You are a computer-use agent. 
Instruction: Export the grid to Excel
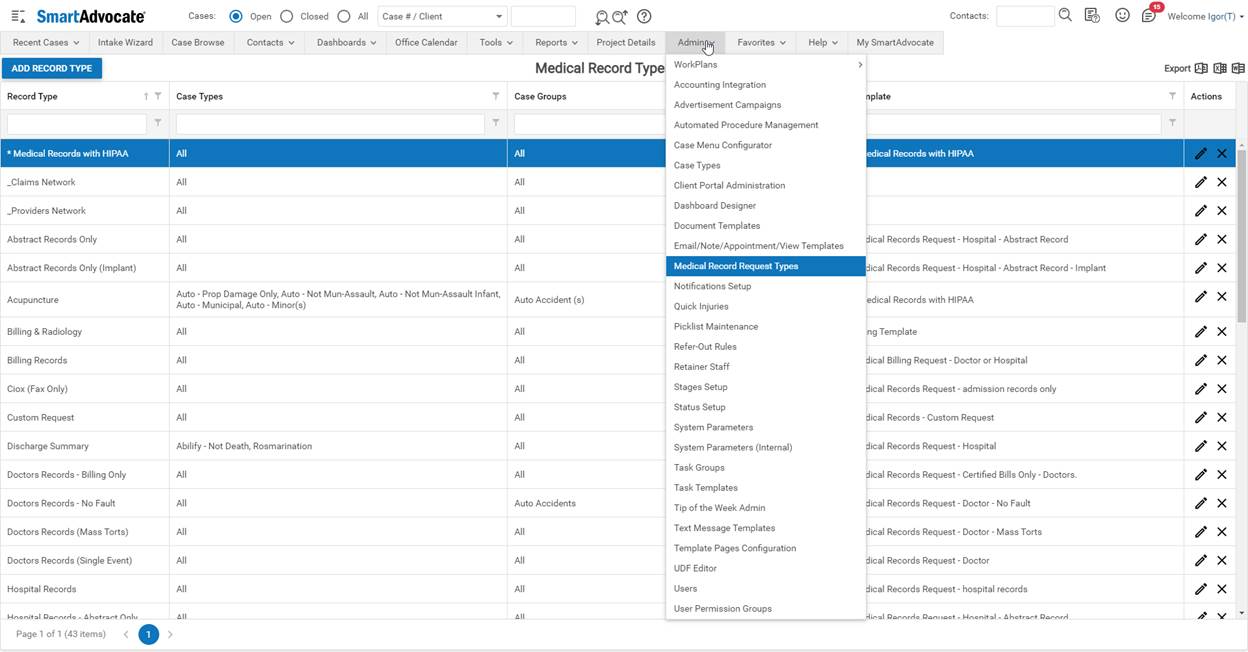pyautogui.click(x=1220, y=68)
